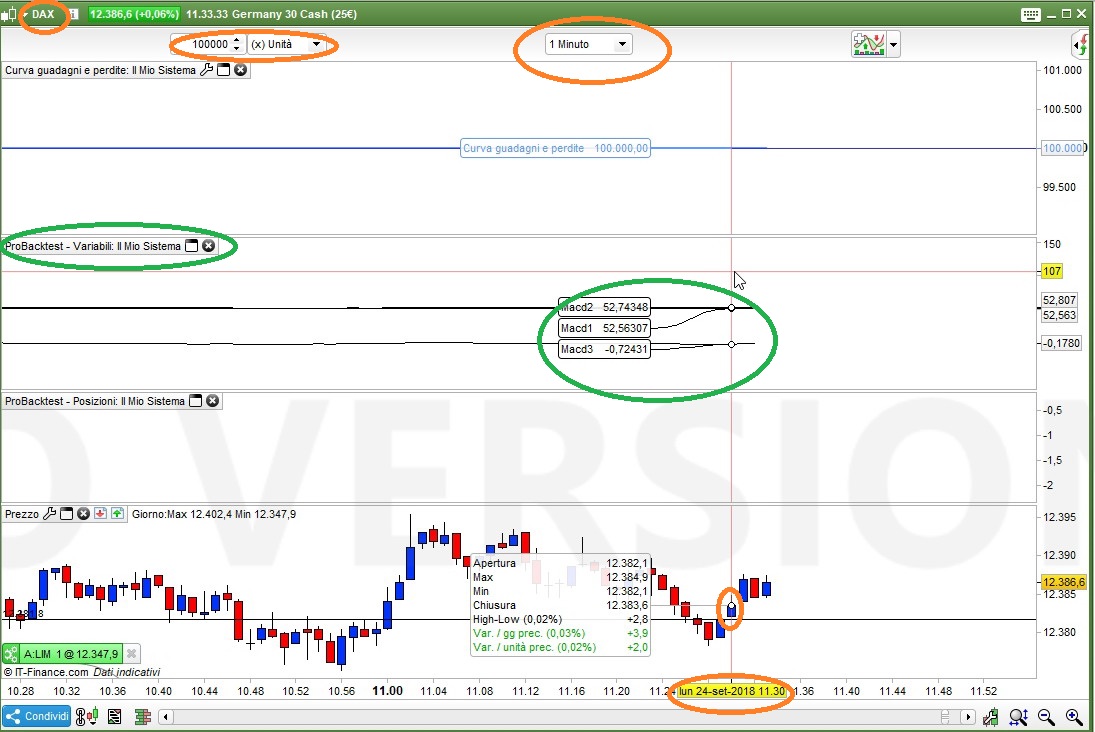Screen dimensions: 1095x732
Task: Open the on-screen keyboard icon in title bar
Action: pos(1031,15)
